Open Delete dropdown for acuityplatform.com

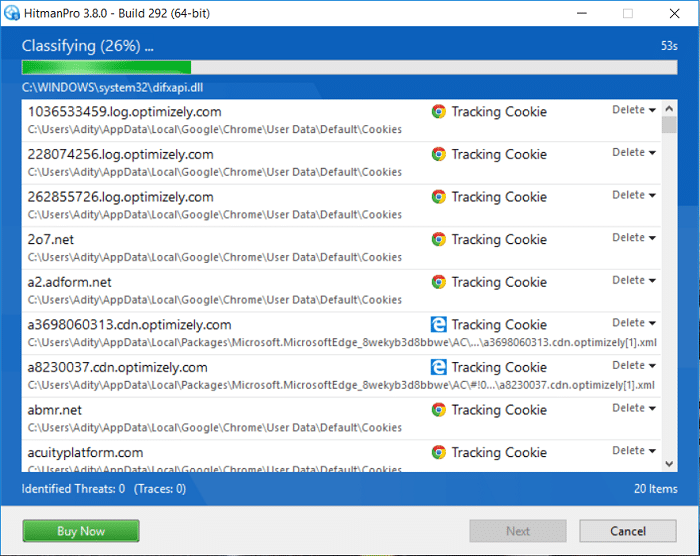click(634, 451)
